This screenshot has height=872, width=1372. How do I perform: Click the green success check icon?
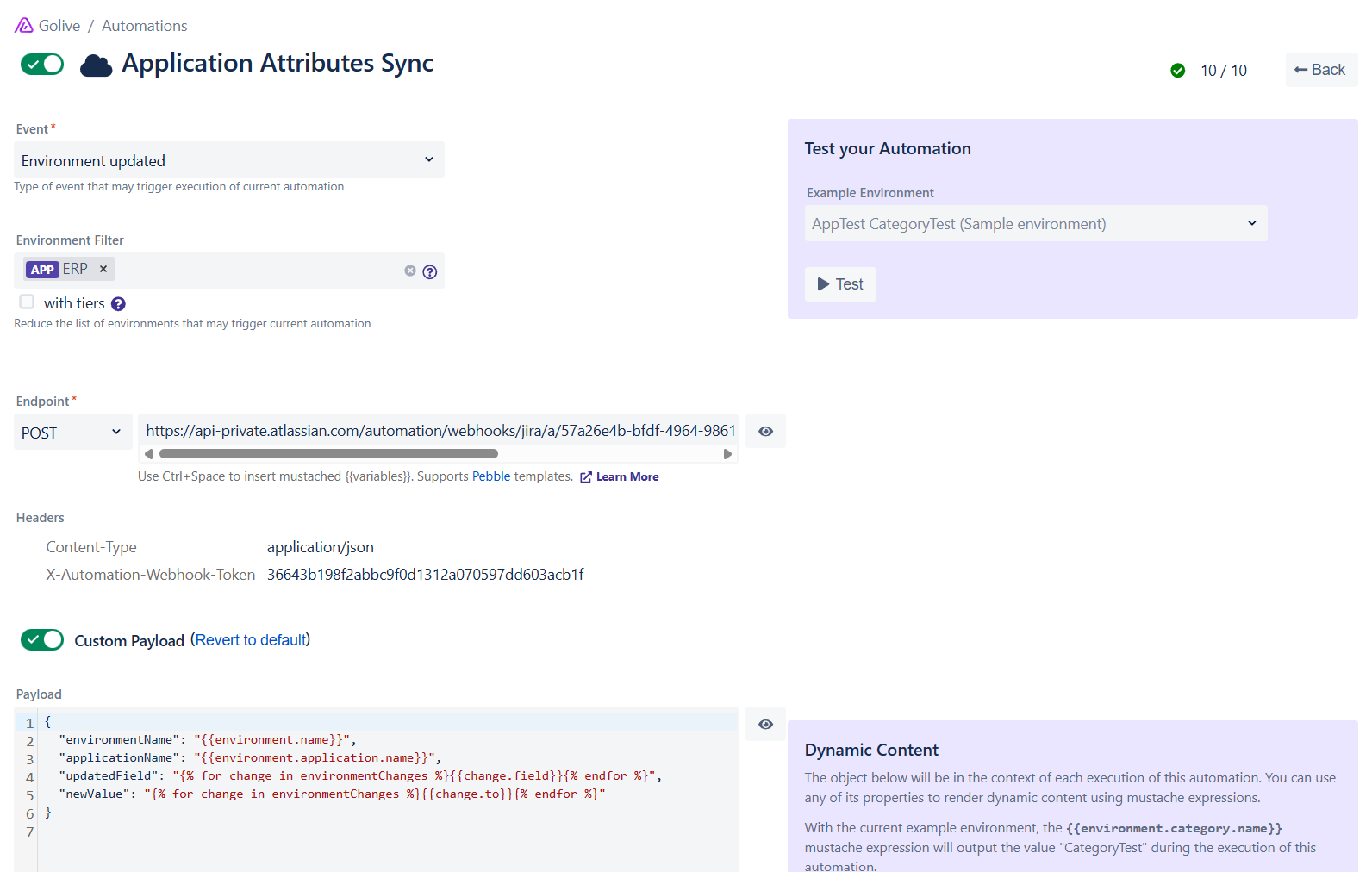1177,71
